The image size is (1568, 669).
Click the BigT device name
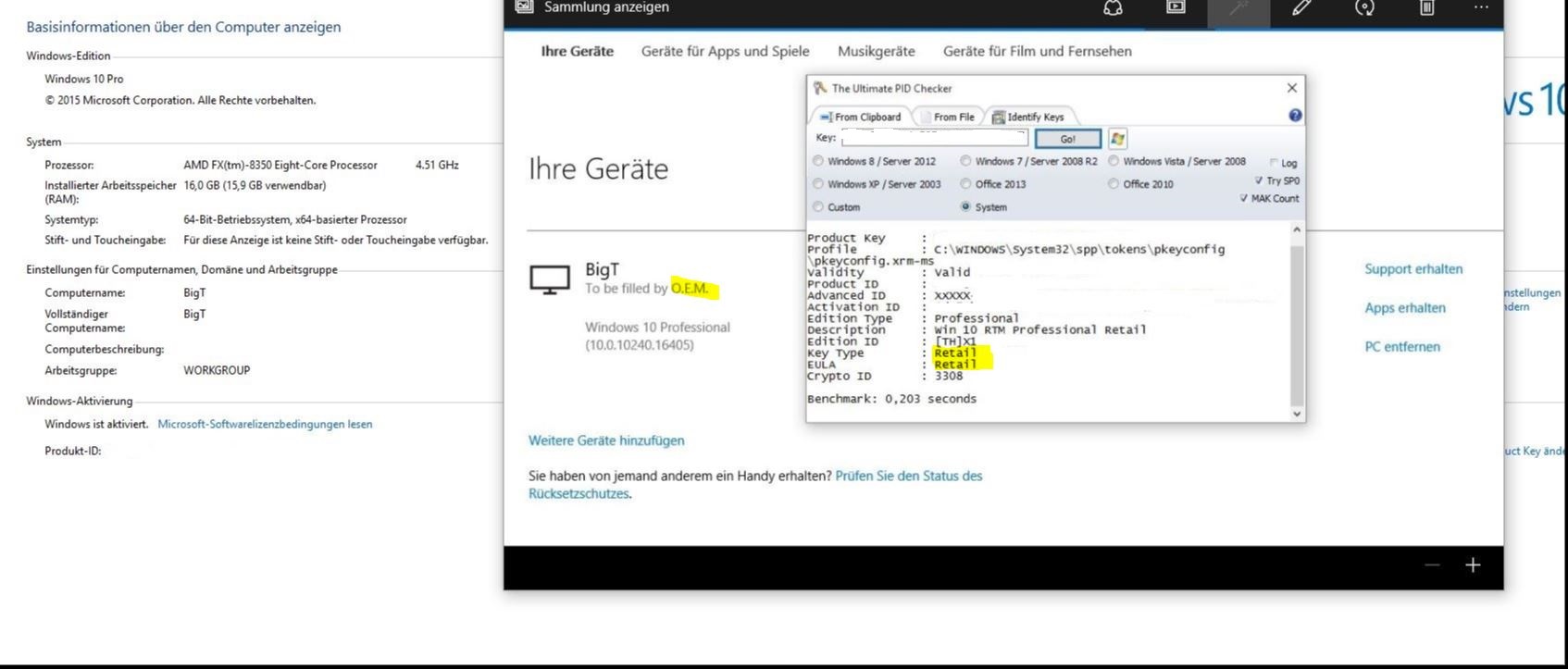[602, 269]
